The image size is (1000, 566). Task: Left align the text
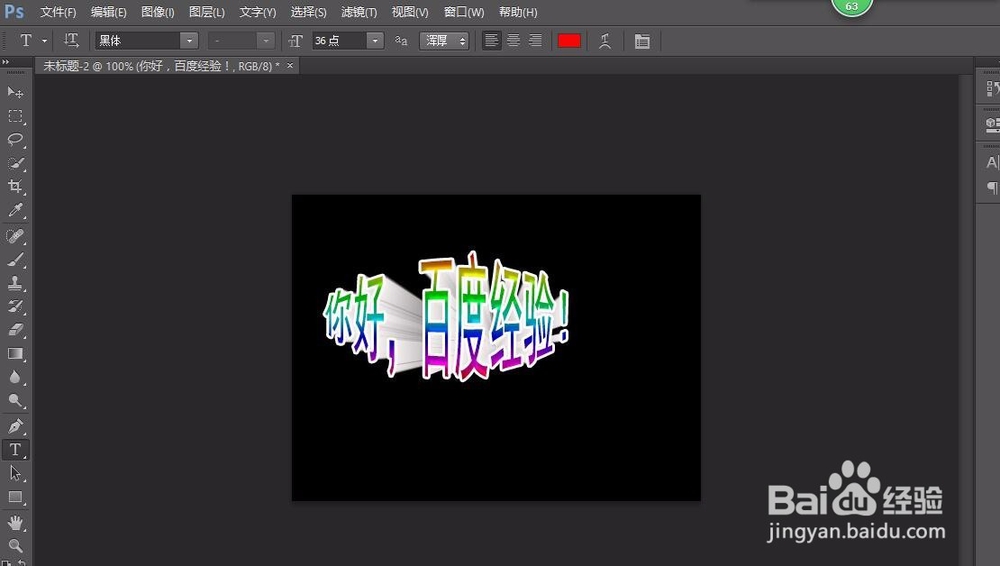[x=491, y=41]
